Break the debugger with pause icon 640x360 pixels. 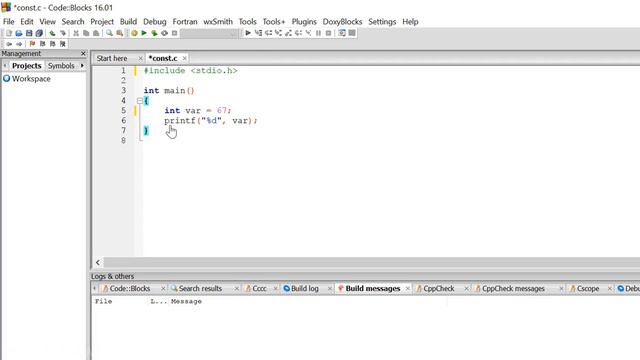[318, 33]
